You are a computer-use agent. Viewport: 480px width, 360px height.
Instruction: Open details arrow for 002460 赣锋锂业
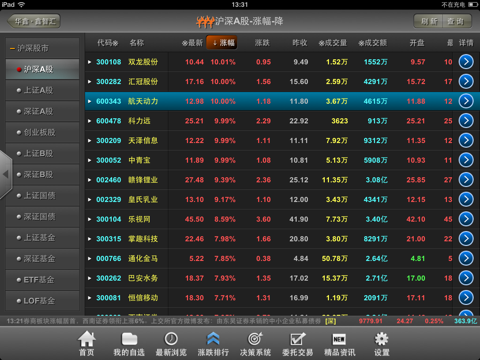click(466, 180)
